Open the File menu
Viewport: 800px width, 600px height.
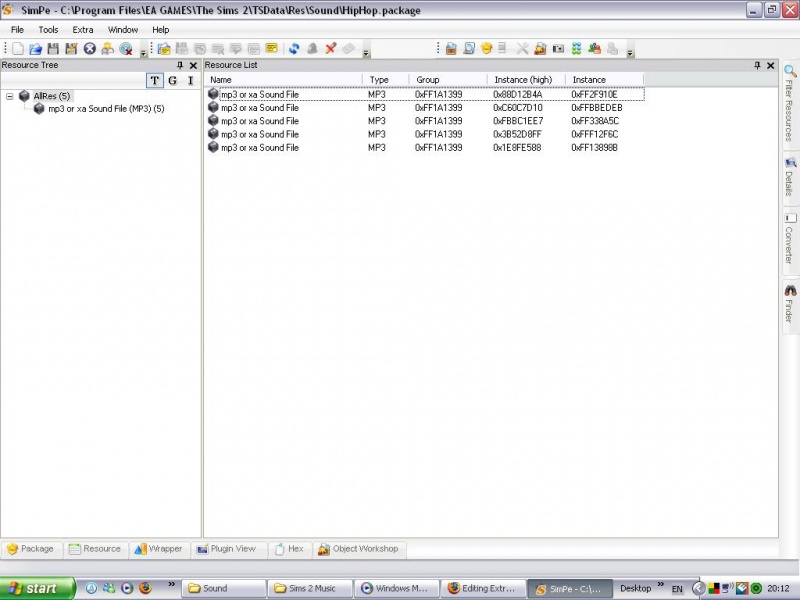[x=17, y=30]
